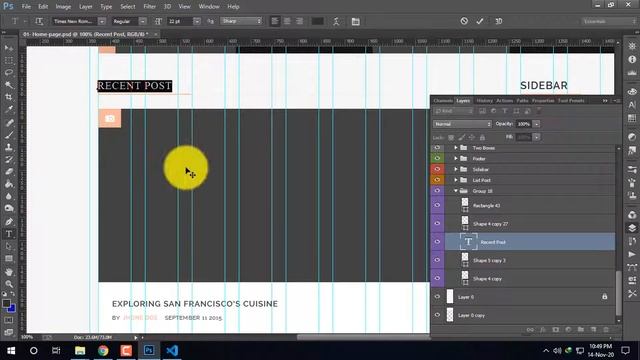Expand the Sidebar group

pos(456,169)
